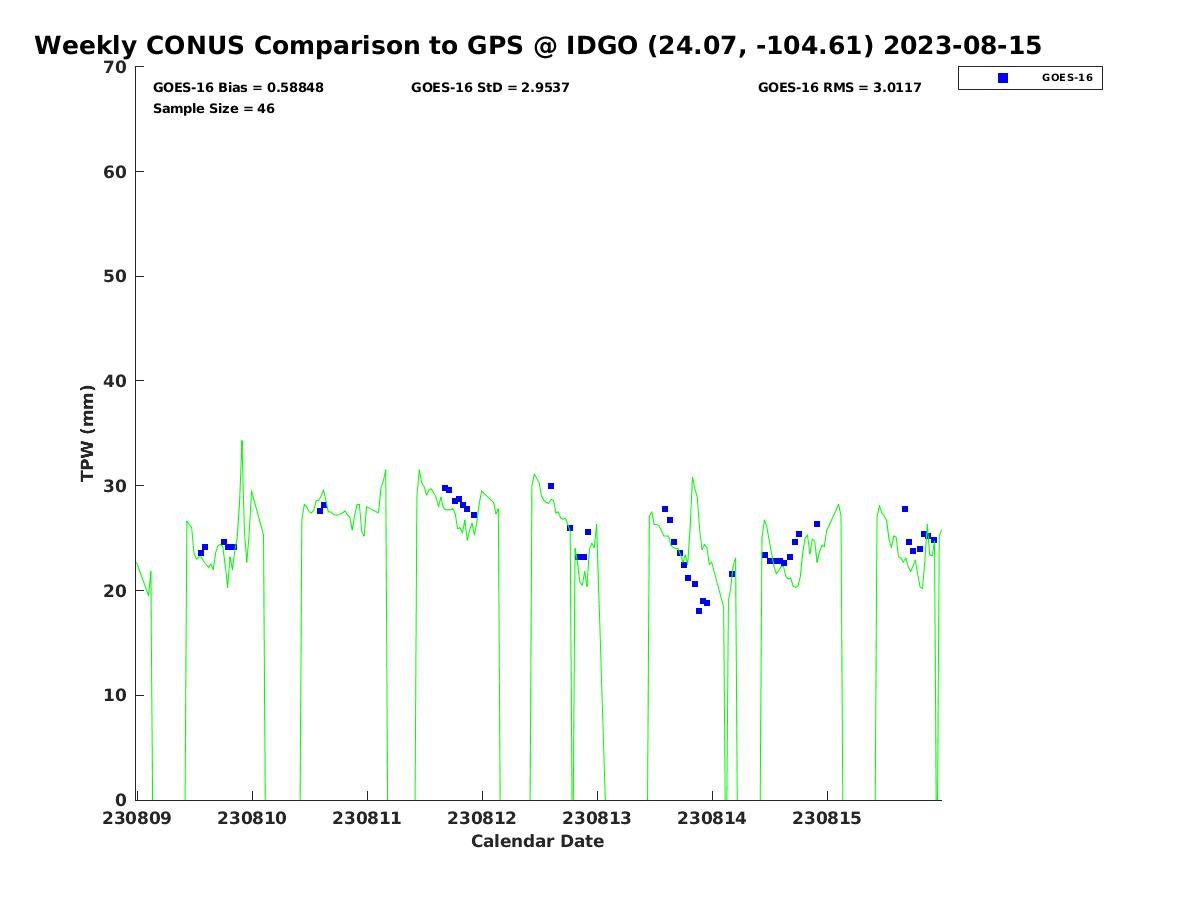This screenshot has height=900, width=1200.
Task: Click the 70 tick label on y-axis
Action: 115,67
